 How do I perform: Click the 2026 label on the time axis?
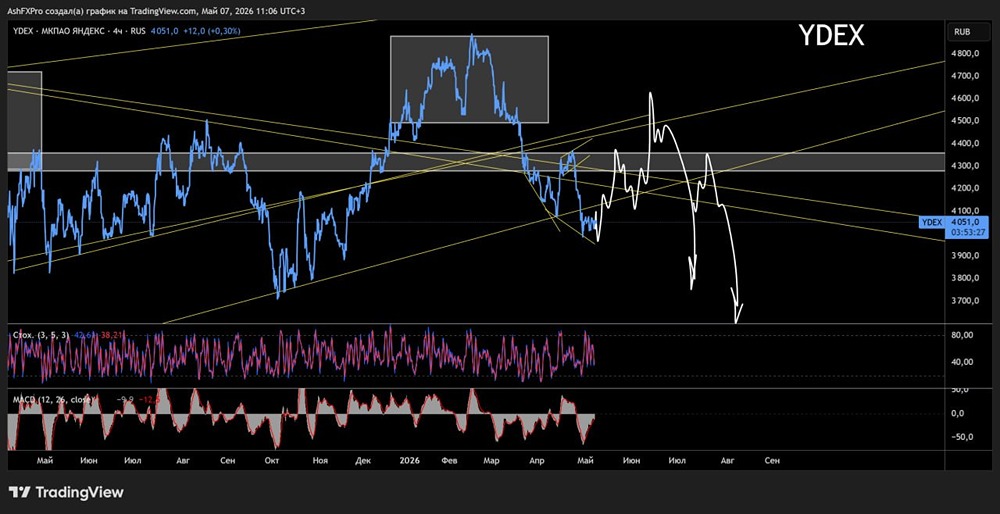[x=408, y=460]
